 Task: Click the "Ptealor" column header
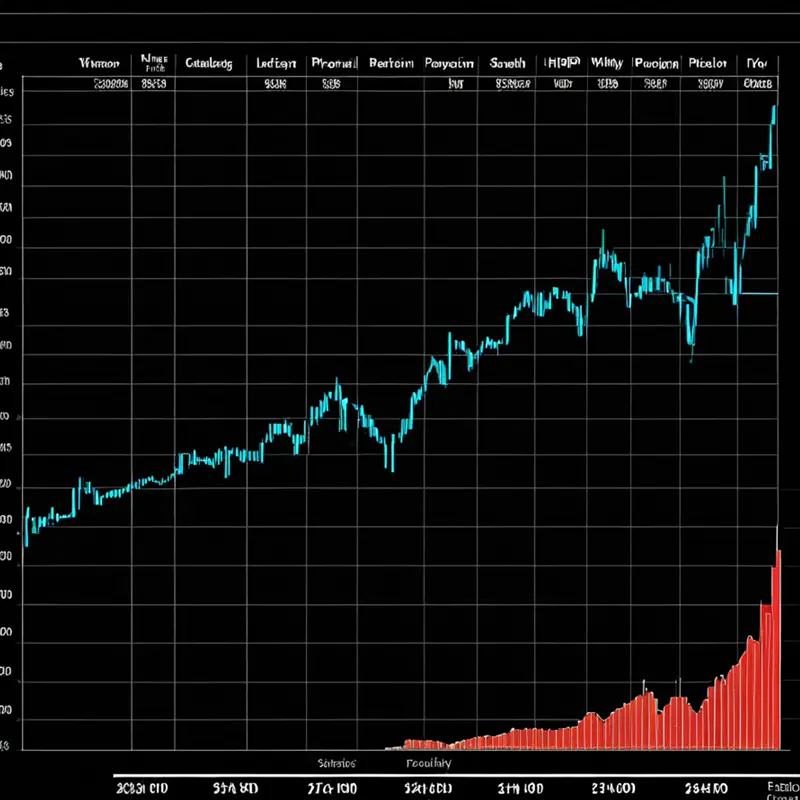[707, 63]
